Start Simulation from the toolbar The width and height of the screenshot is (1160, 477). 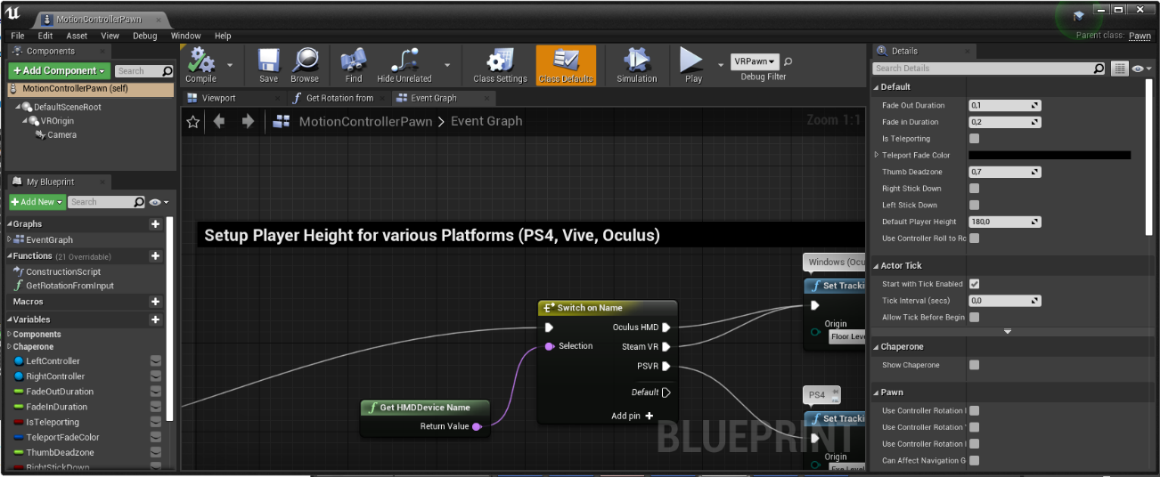[x=636, y=62]
